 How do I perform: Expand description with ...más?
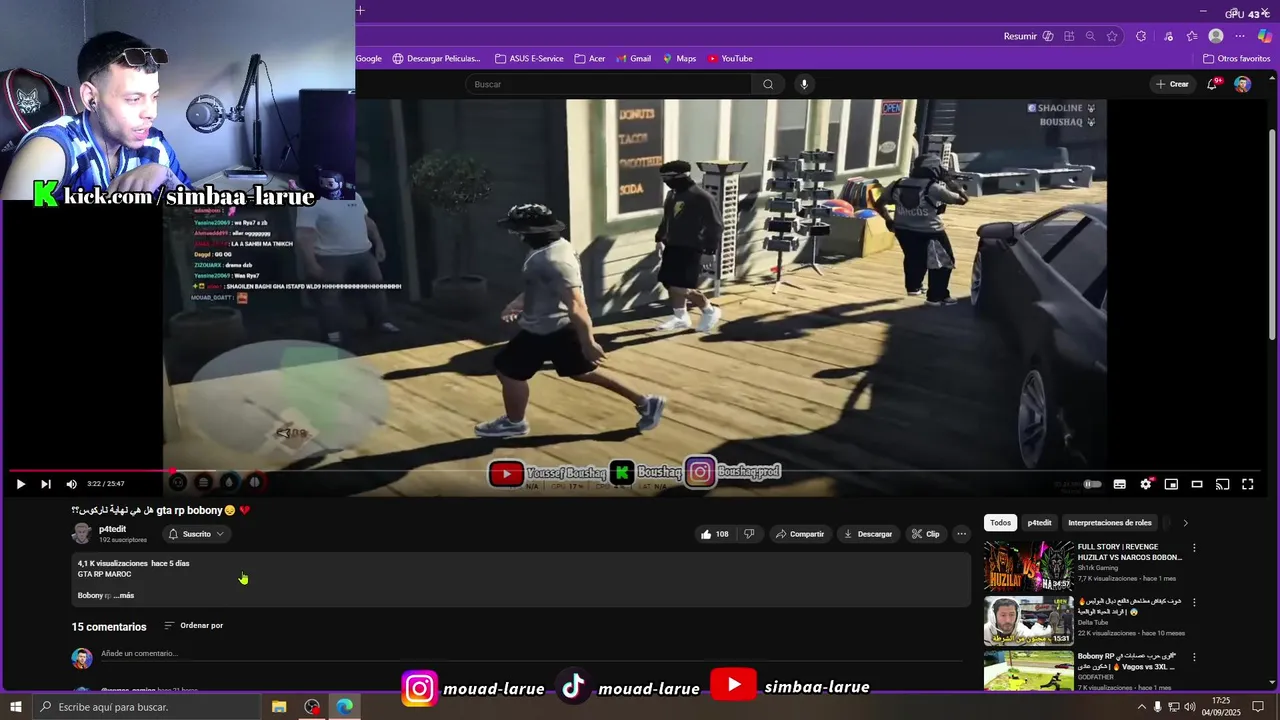[124, 595]
